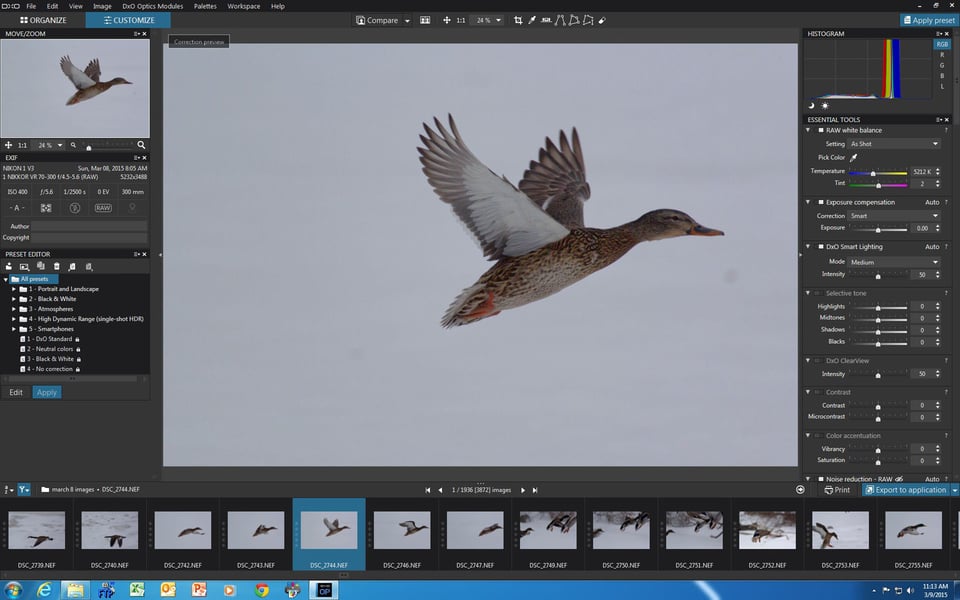Show highlight clipping (sun icon) in the histogram

[825, 105]
